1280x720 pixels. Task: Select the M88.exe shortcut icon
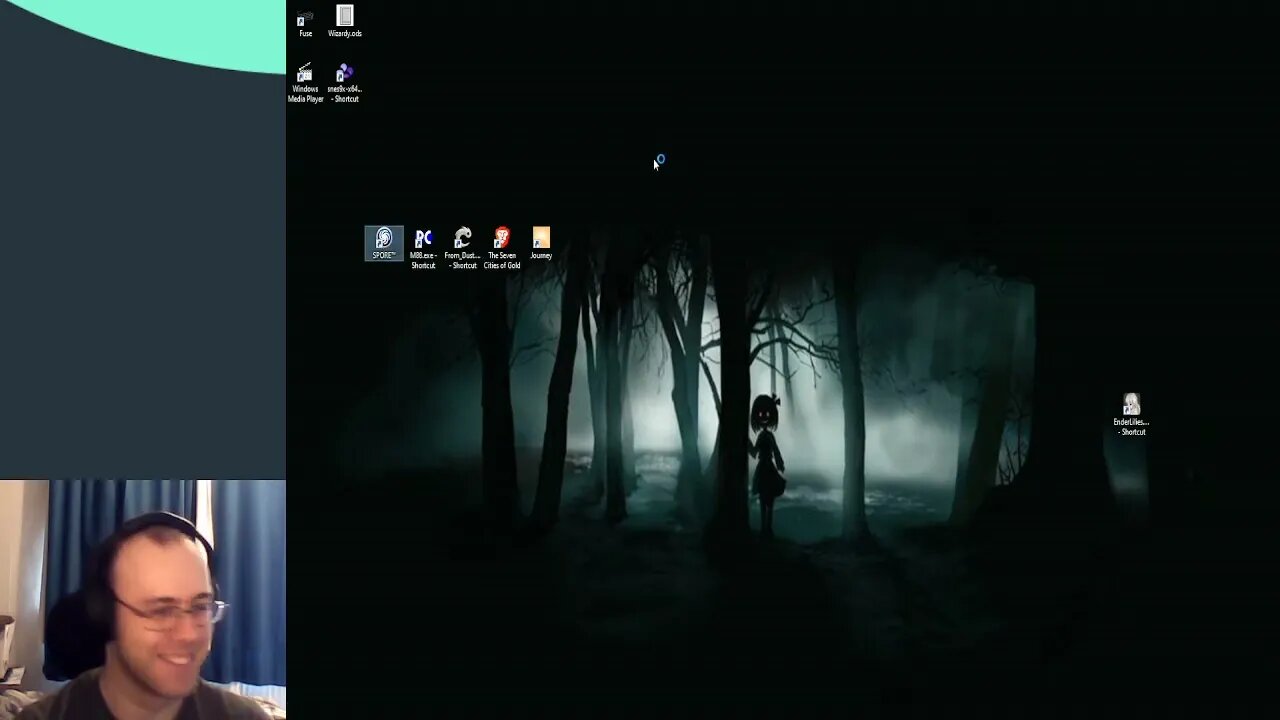423,248
